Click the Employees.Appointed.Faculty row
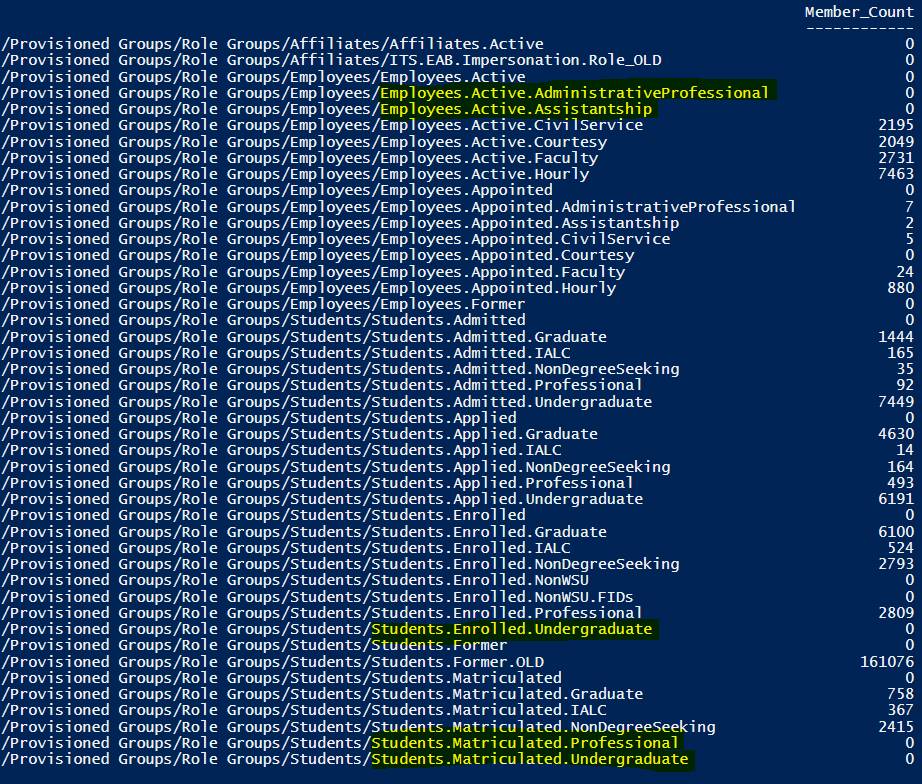Image resolution: width=922 pixels, height=784 pixels. [x=458, y=272]
